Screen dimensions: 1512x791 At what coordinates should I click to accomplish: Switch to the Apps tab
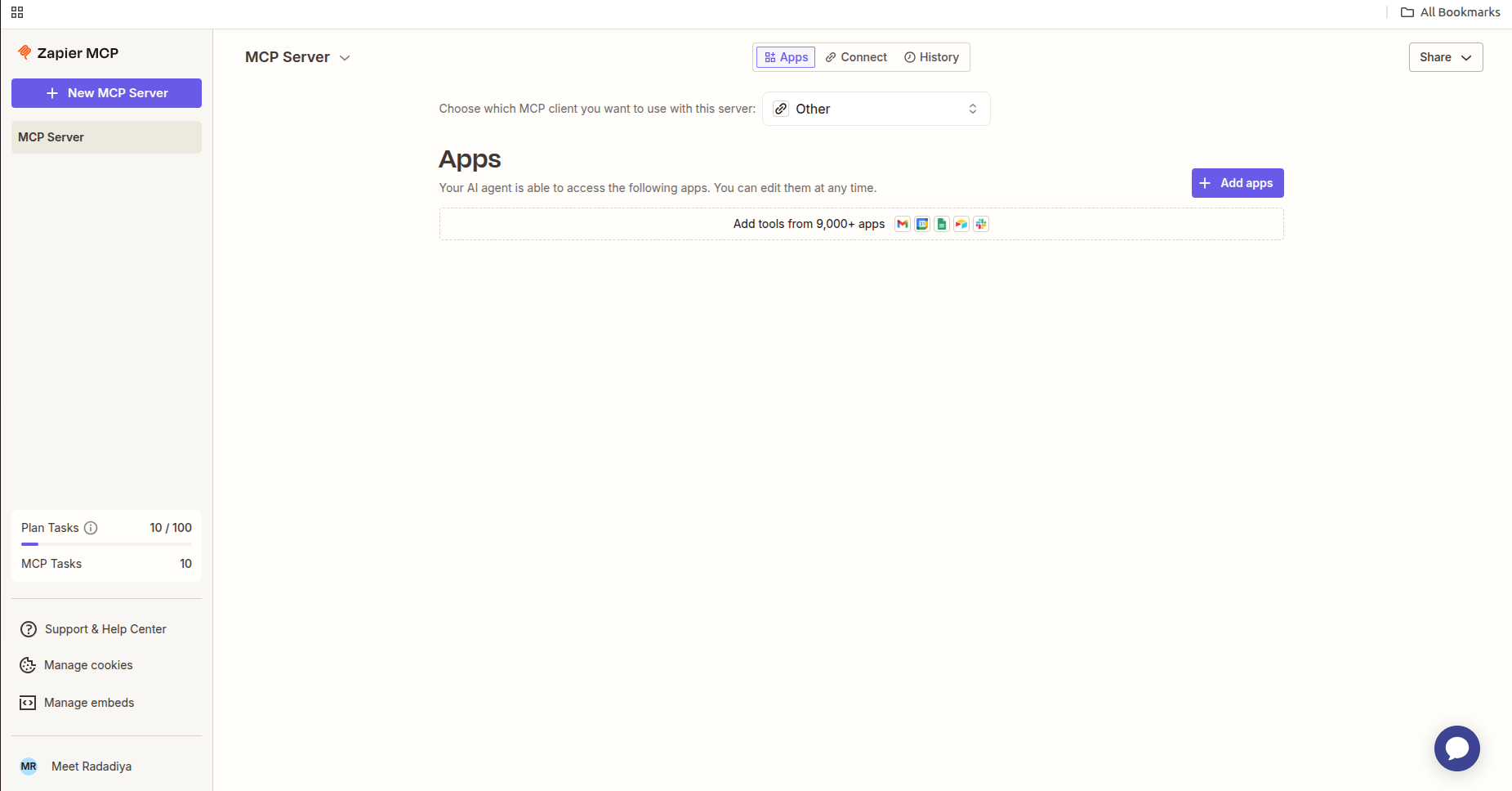point(786,57)
